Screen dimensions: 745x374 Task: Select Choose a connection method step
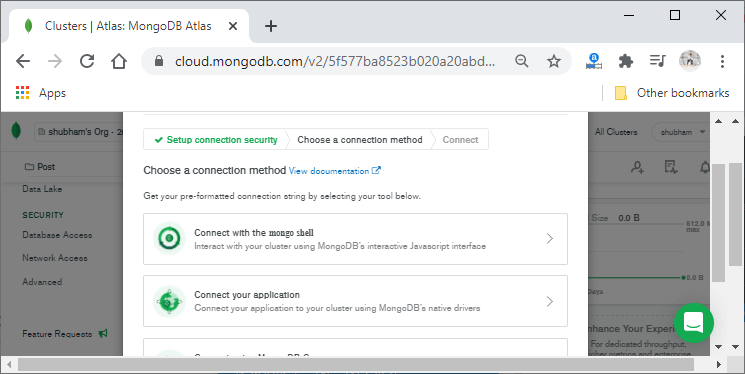click(x=360, y=140)
